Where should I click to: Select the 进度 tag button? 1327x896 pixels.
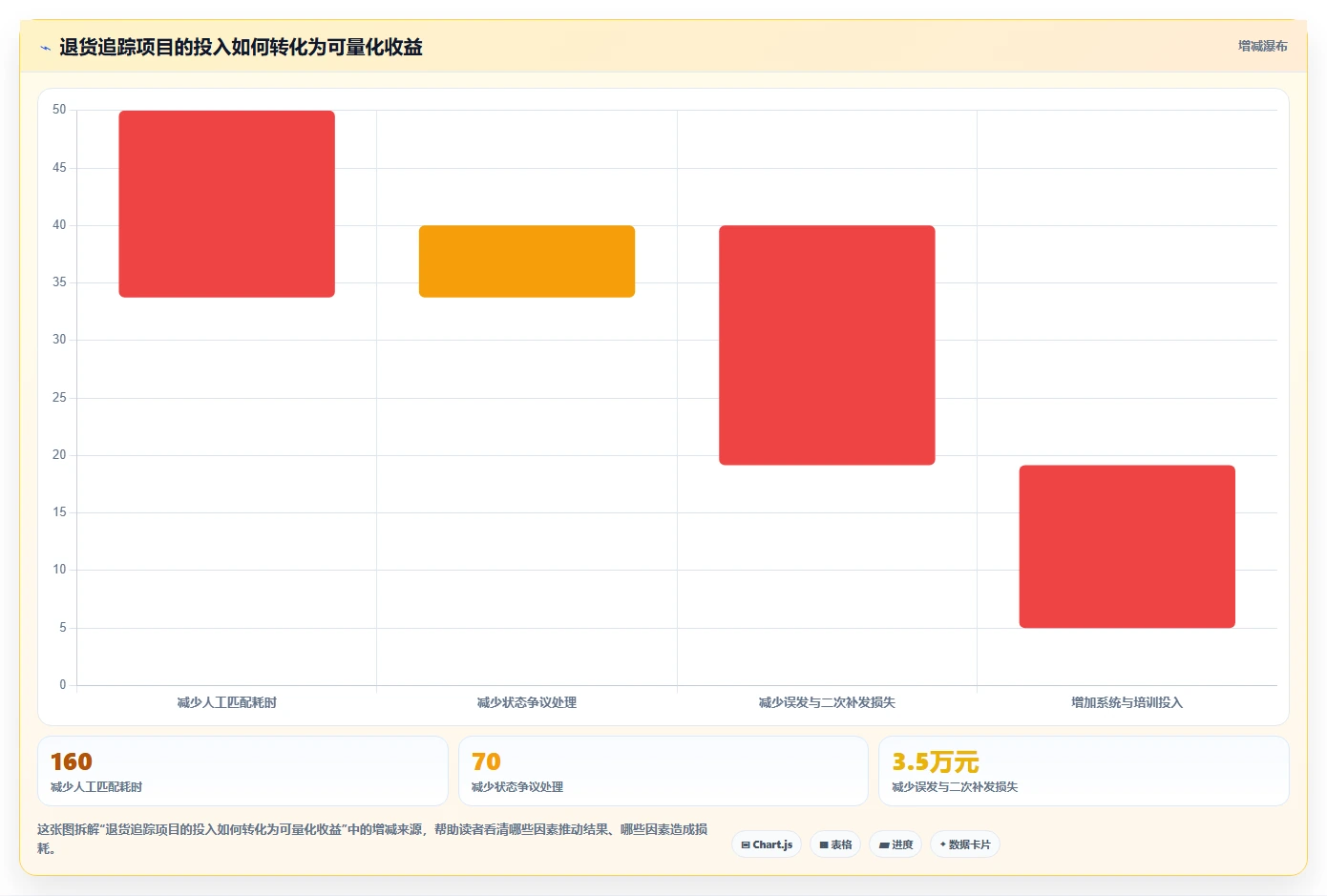(895, 844)
